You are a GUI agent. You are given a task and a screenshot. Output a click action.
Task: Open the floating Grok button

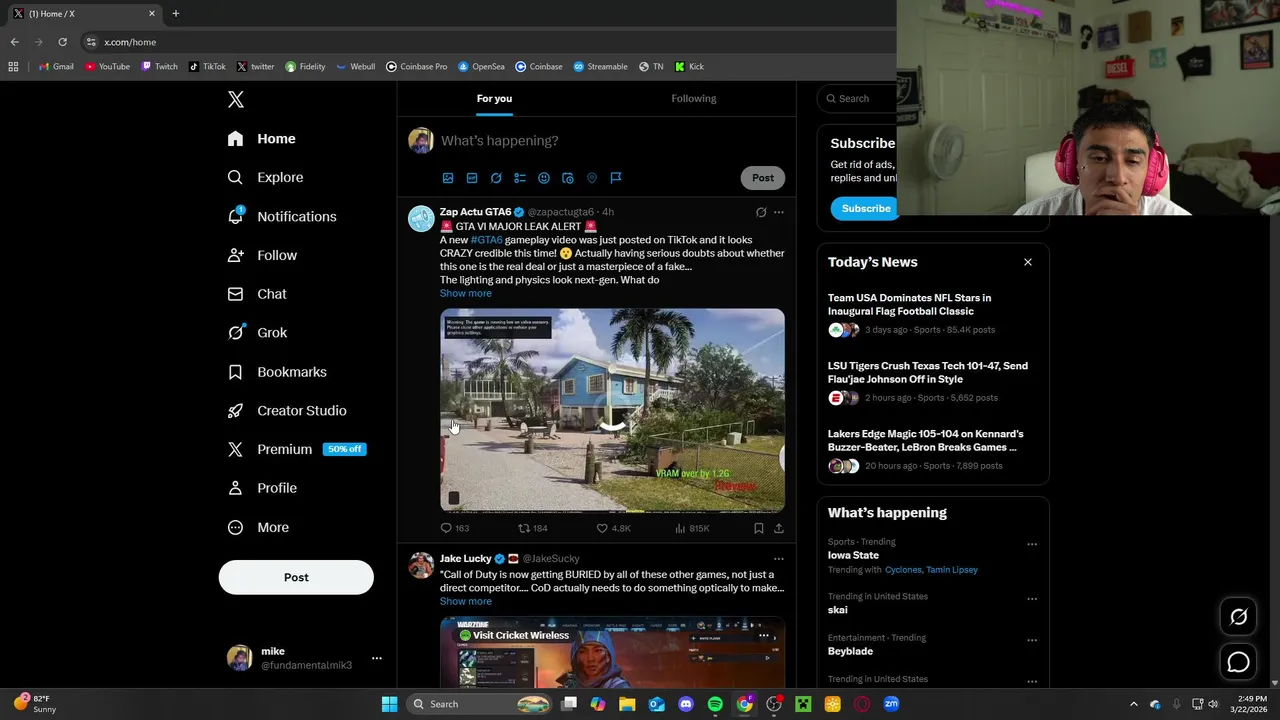coord(1238,617)
